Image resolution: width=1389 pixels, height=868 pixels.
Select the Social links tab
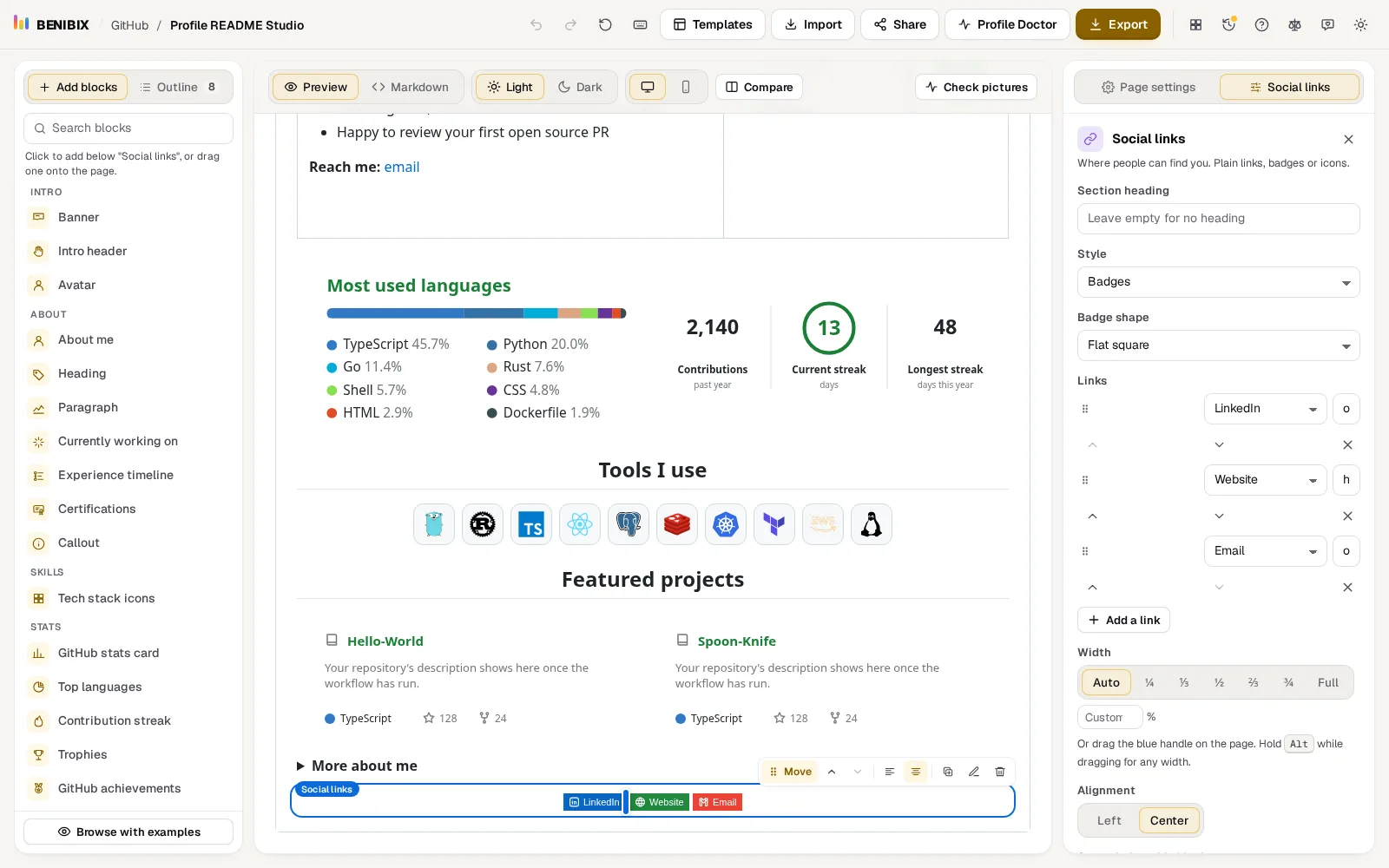click(x=1289, y=87)
